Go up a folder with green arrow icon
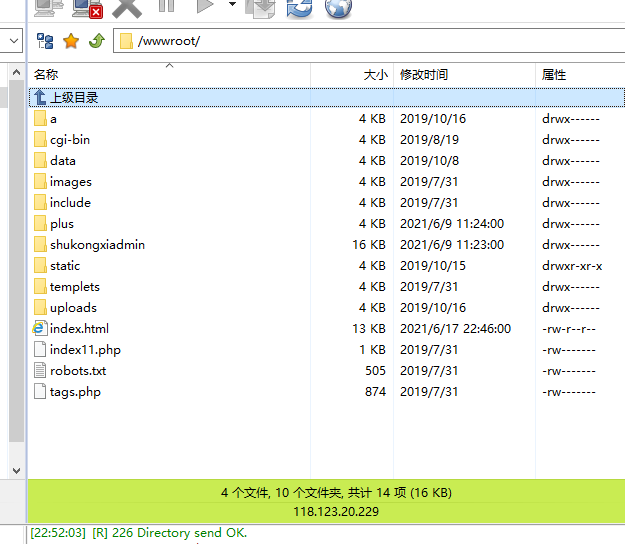625x544 pixels. [96, 41]
